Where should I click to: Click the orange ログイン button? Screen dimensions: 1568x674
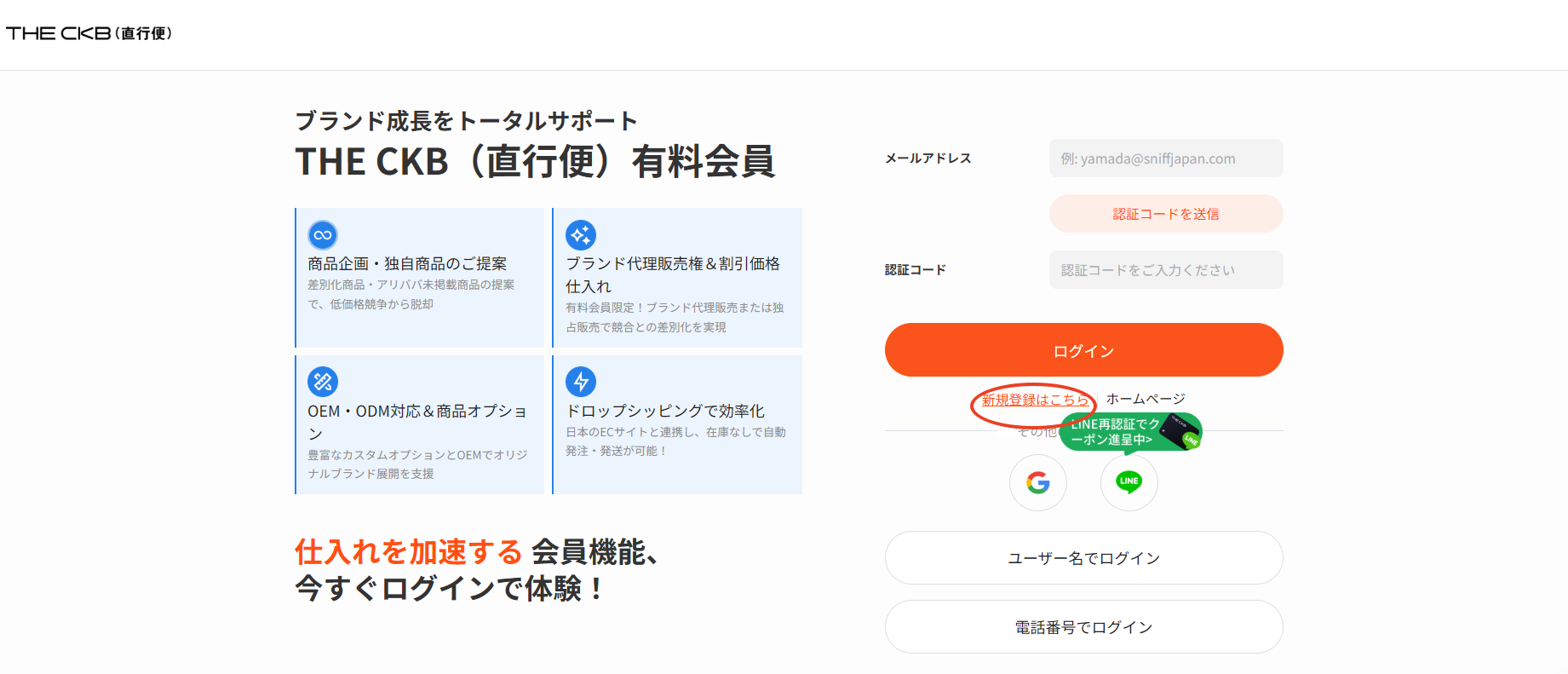coord(1084,350)
